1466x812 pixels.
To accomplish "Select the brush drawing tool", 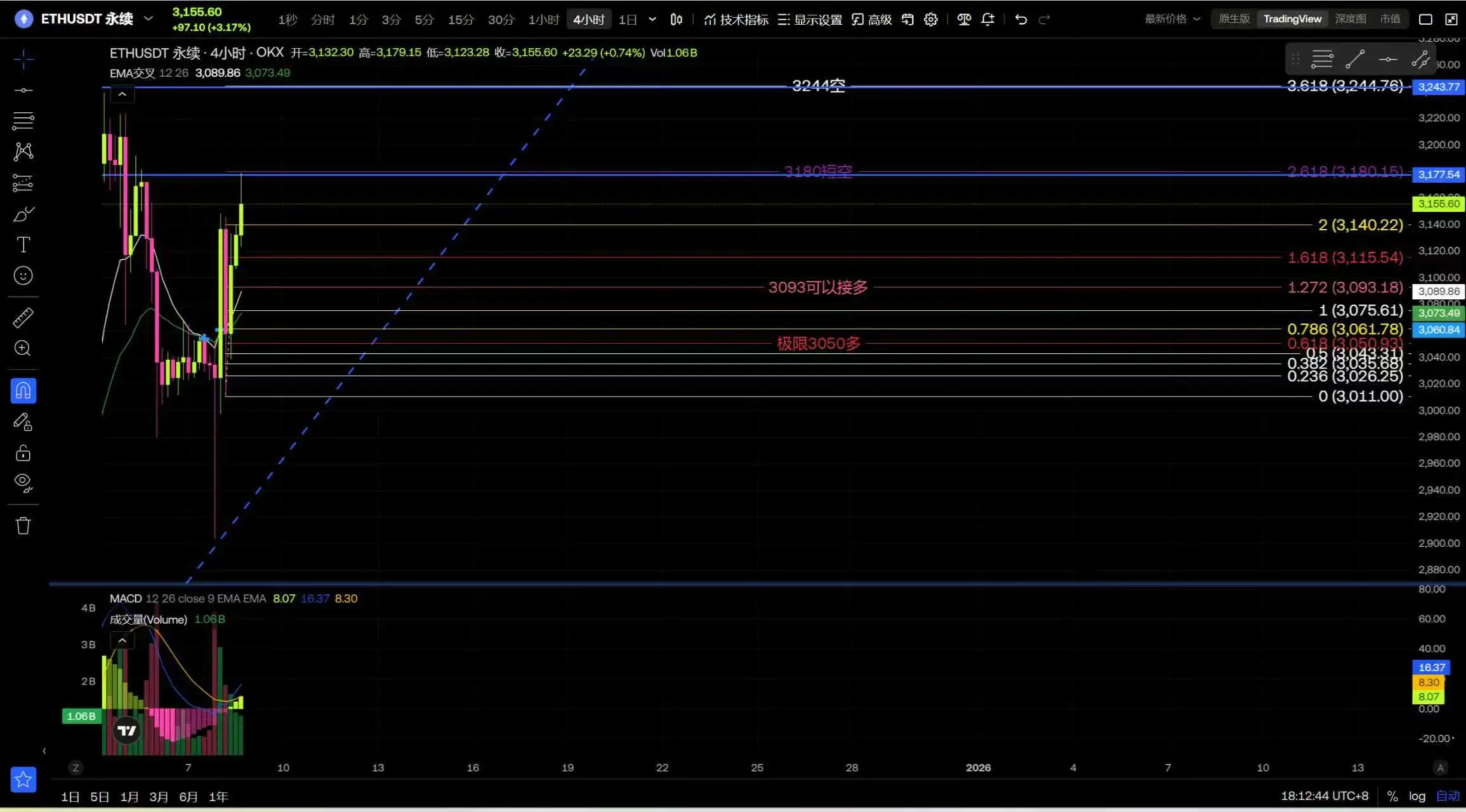I will [23, 214].
